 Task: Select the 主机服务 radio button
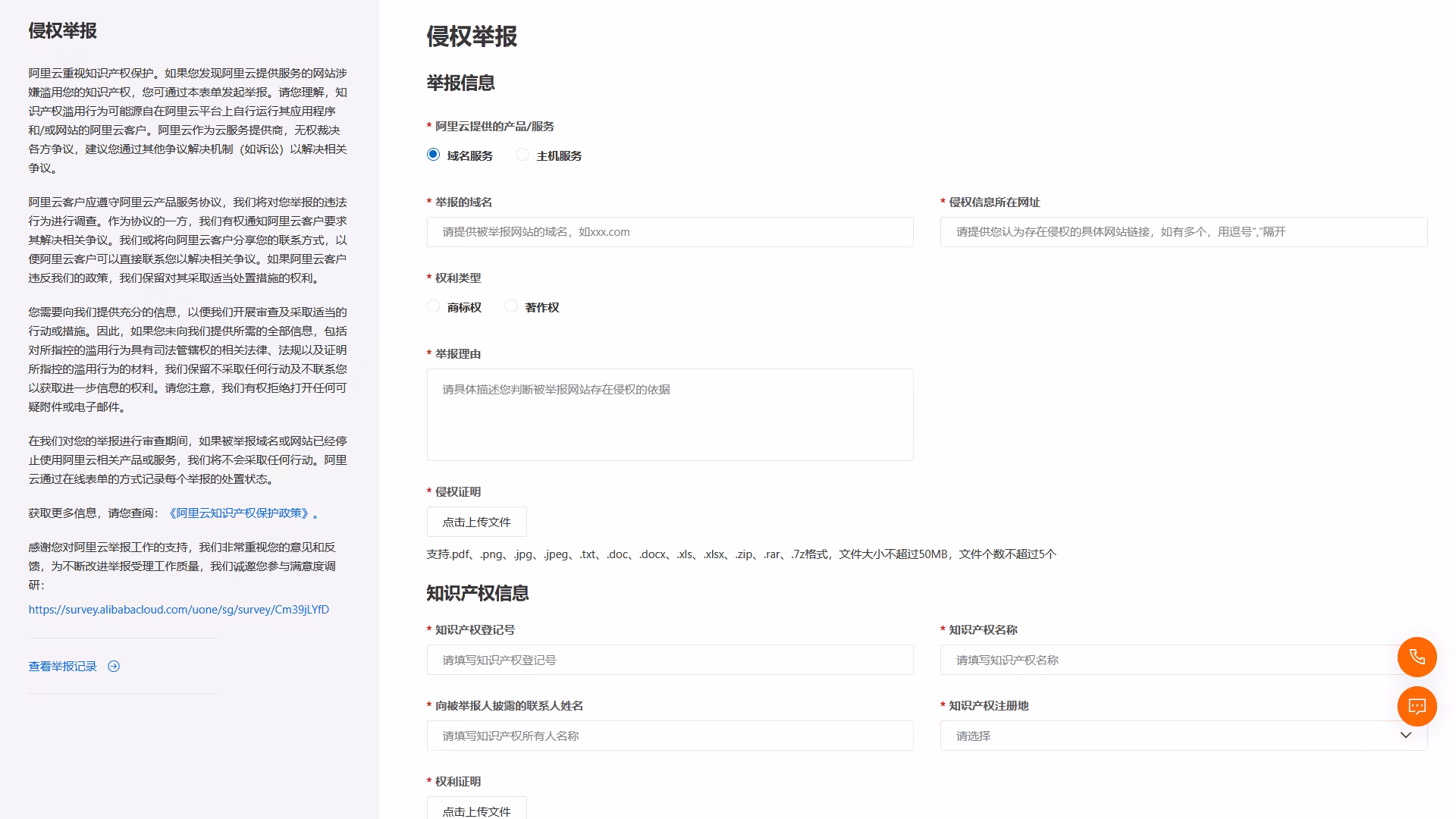click(x=522, y=155)
